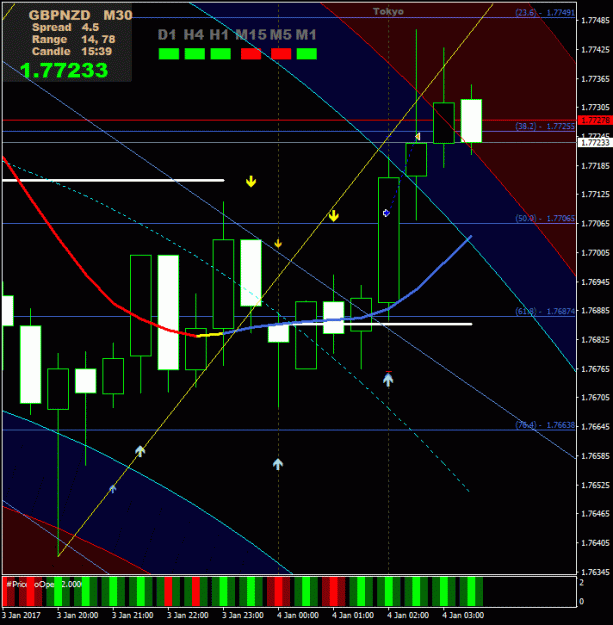Click the blue diamond marker on the tall green candle

click(x=386, y=213)
